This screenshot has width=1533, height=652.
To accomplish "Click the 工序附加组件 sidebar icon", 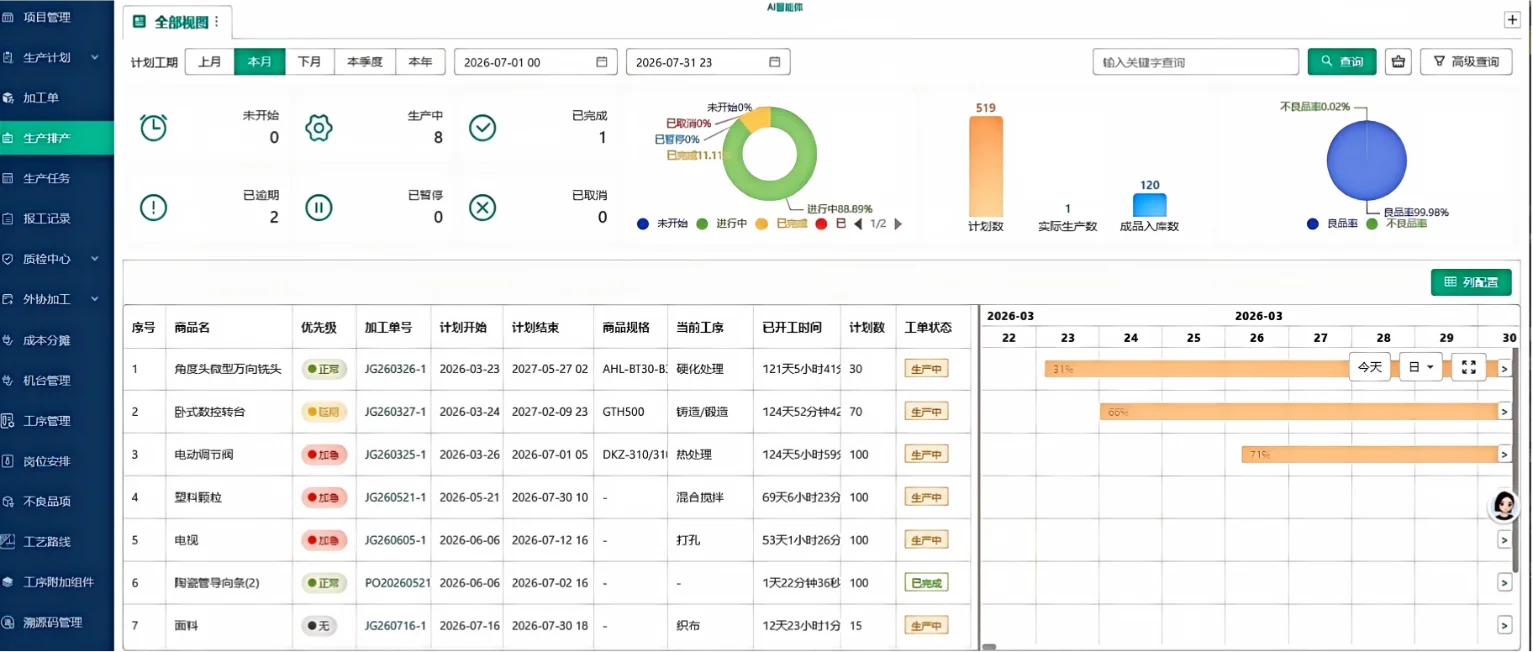I will [8, 582].
